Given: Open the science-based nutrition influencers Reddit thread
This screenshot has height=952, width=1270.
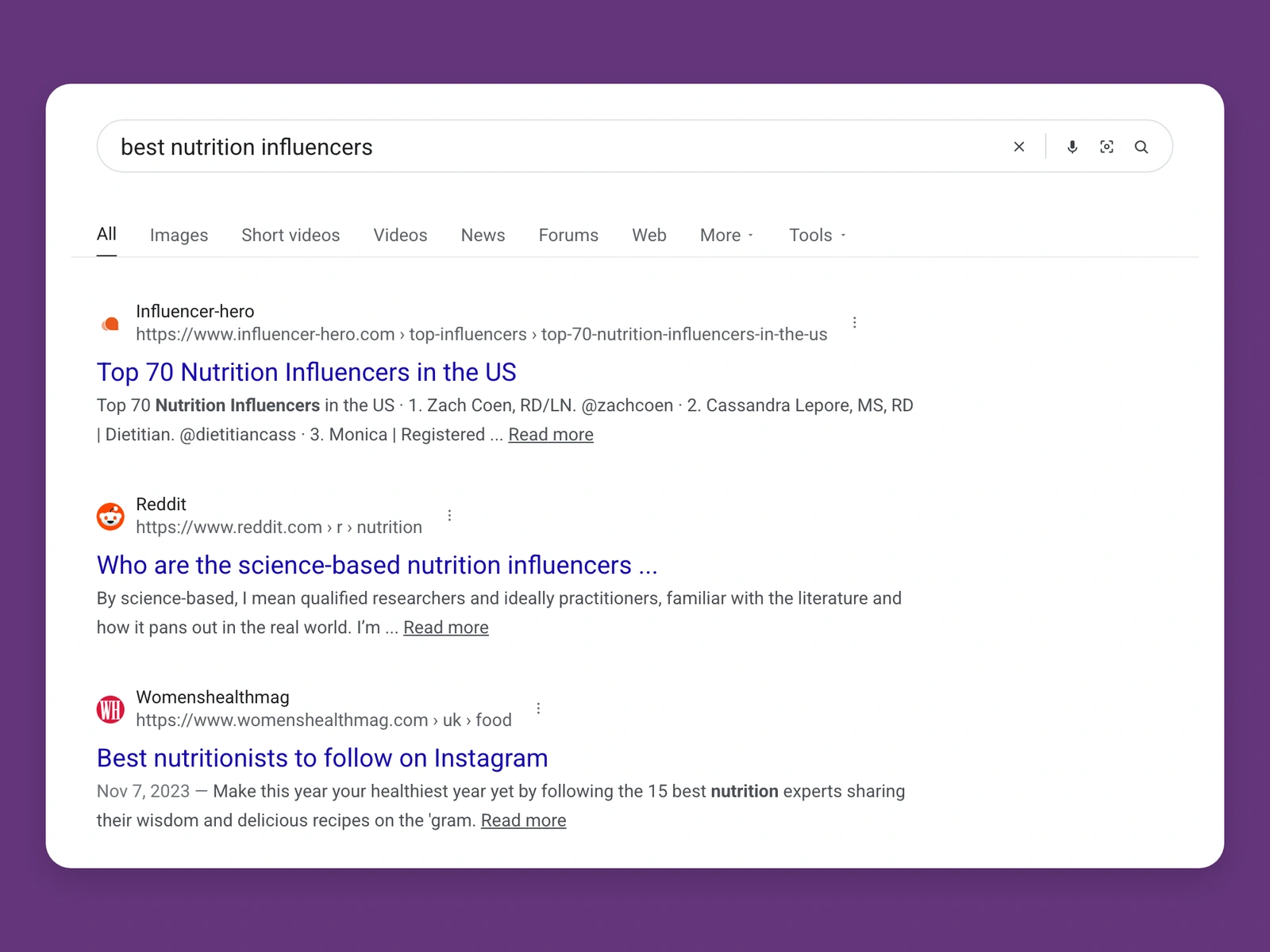Looking at the screenshot, I should [377, 565].
